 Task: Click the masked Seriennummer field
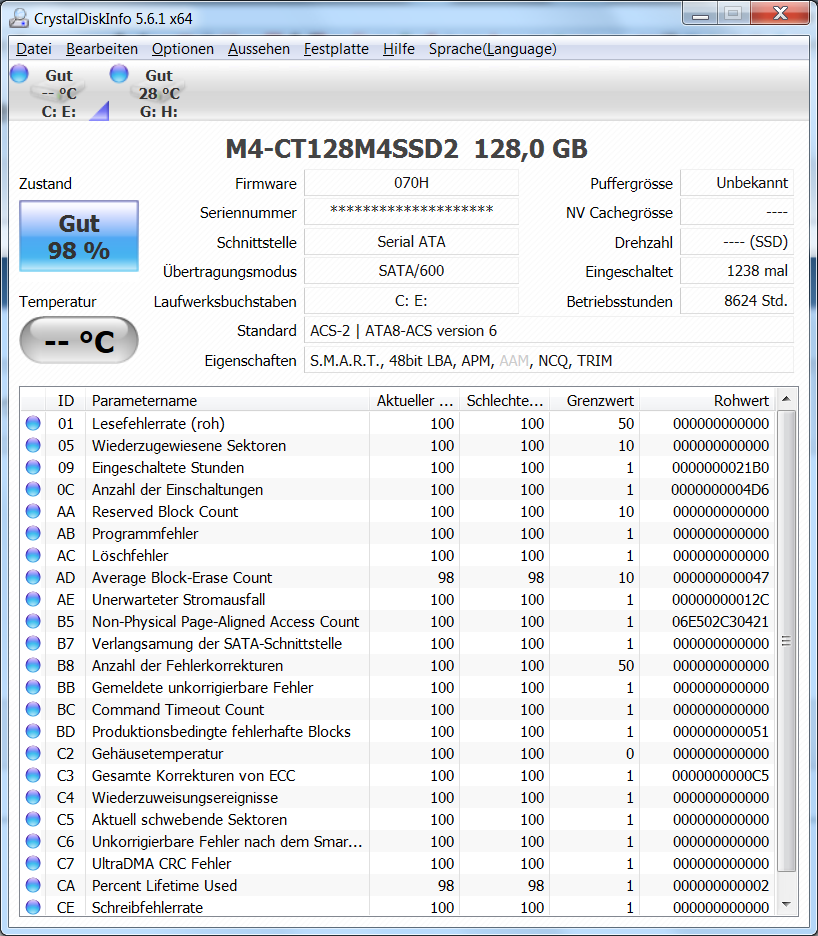pos(411,211)
